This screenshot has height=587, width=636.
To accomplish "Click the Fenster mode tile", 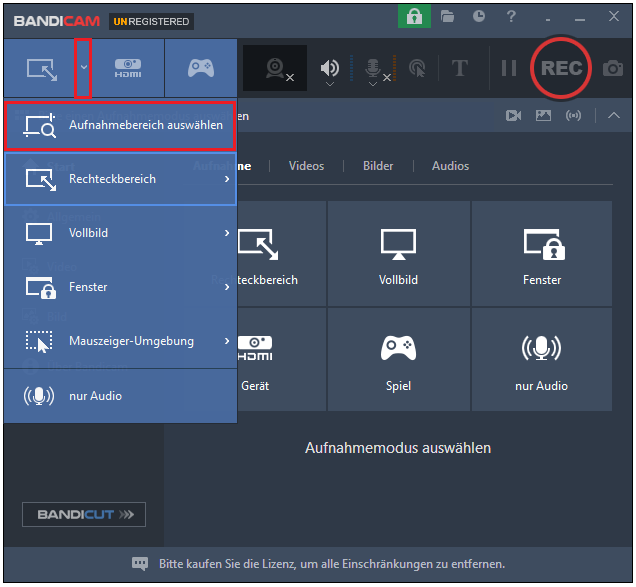I will [542, 254].
